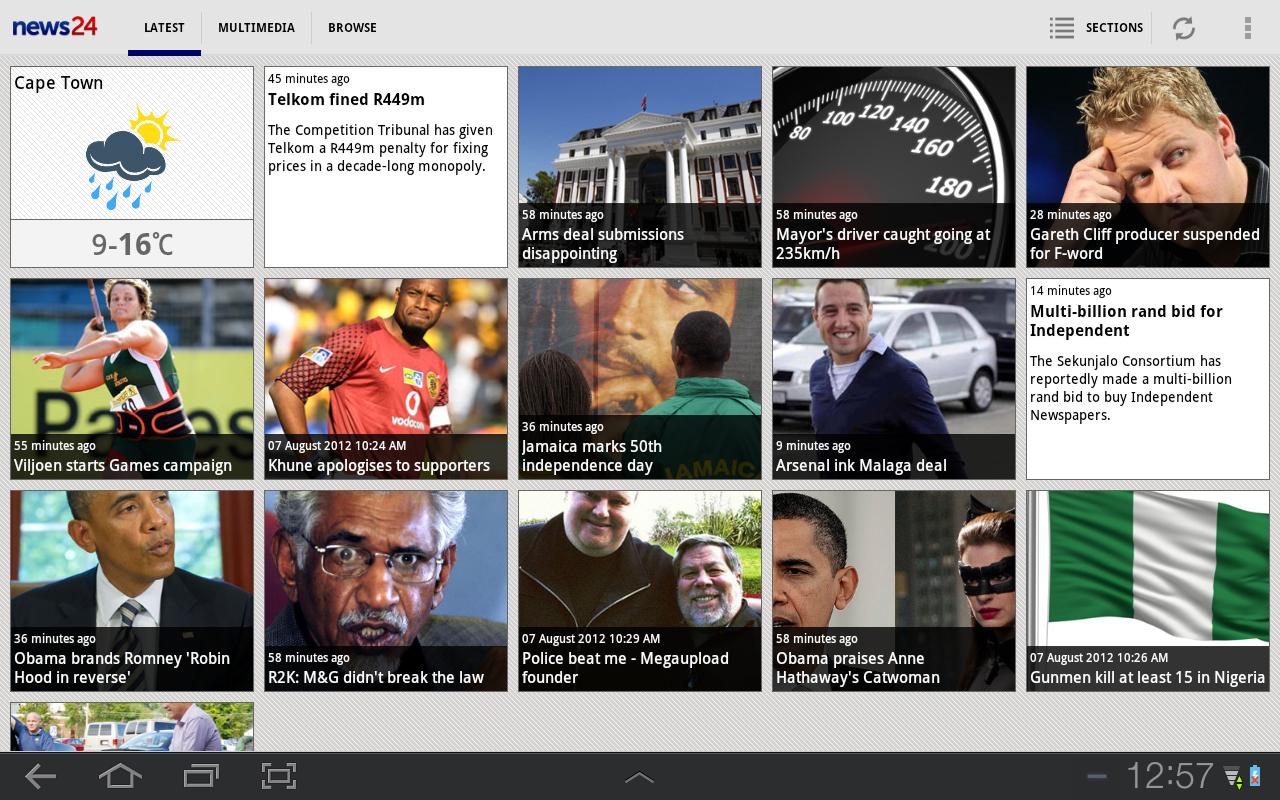Viewport: 1280px width, 800px height.
Task: Open Mayor's driver caught at 235km/h story
Action: click(x=894, y=167)
